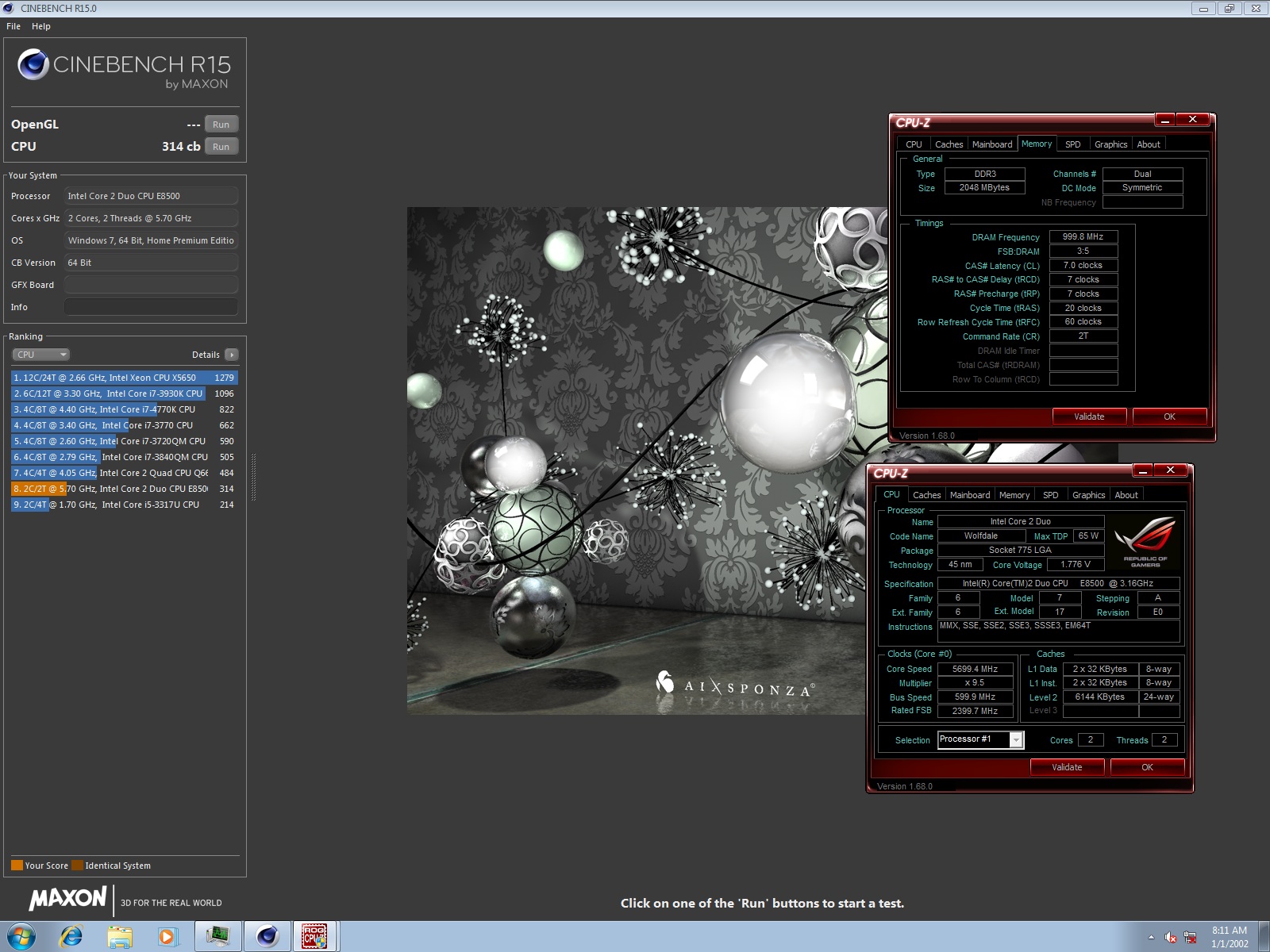The image size is (1270, 952).
Task: Launch Internet Explorer from taskbar
Action: [x=71, y=937]
